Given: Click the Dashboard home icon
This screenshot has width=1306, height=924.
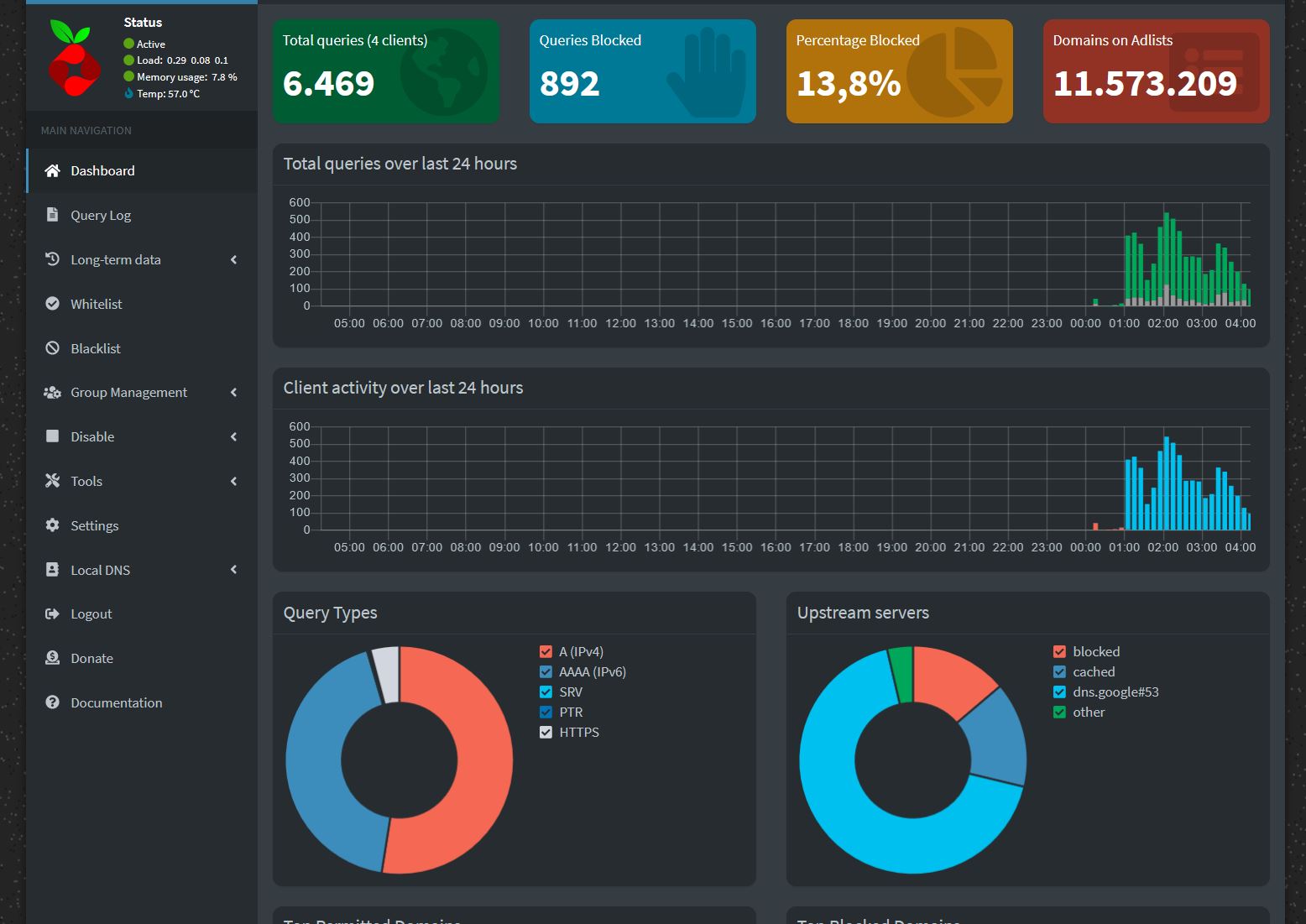Looking at the screenshot, I should pyautogui.click(x=52, y=170).
